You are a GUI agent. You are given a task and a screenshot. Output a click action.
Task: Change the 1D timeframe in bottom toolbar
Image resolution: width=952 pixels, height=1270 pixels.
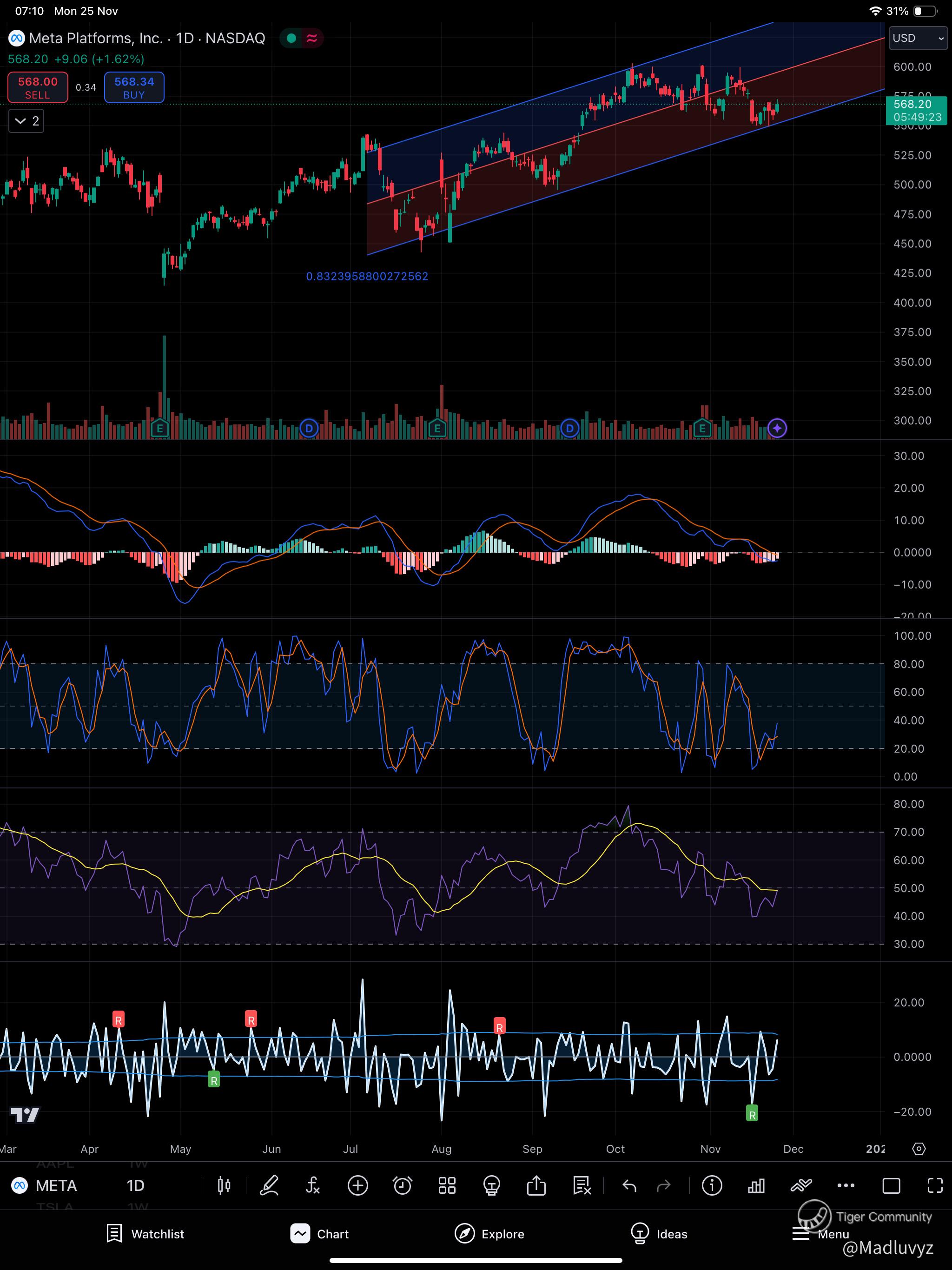136,1185
